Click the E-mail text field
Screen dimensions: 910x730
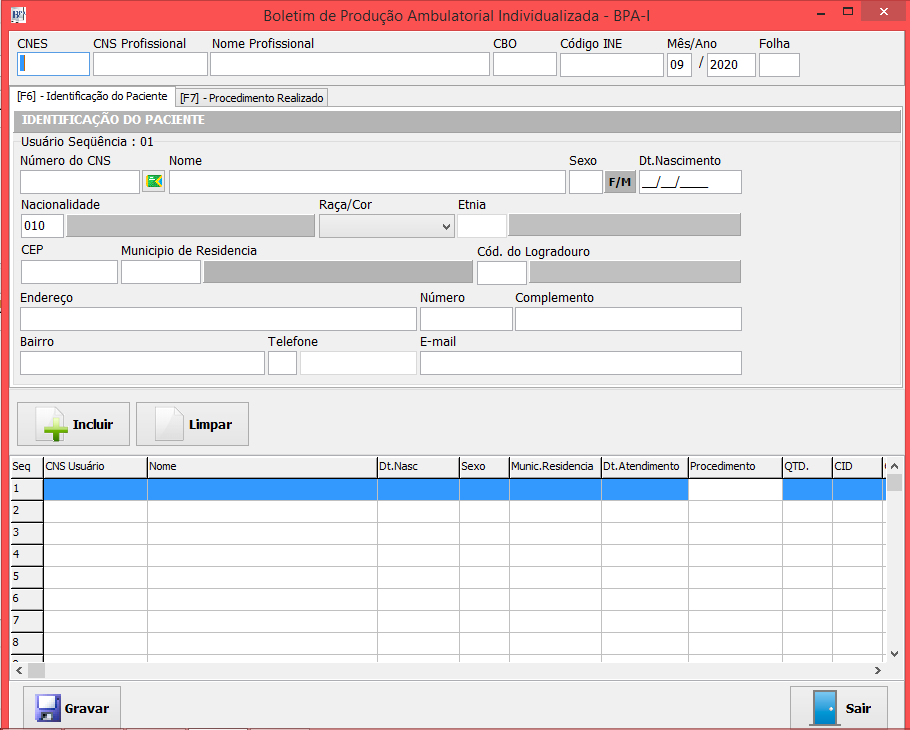click(x=580, y=362)
